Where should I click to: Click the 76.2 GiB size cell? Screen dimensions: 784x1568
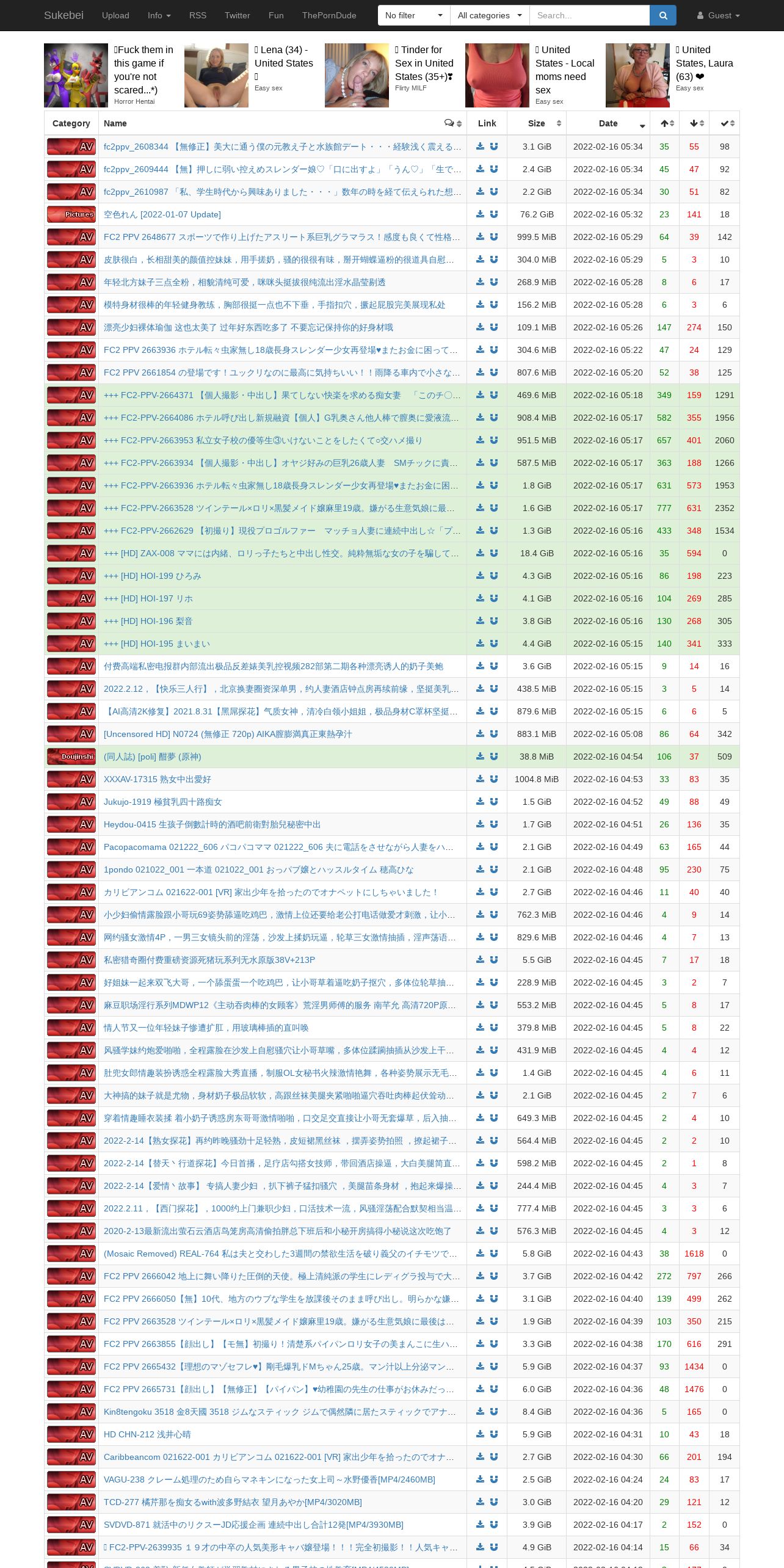coord(537,214)
